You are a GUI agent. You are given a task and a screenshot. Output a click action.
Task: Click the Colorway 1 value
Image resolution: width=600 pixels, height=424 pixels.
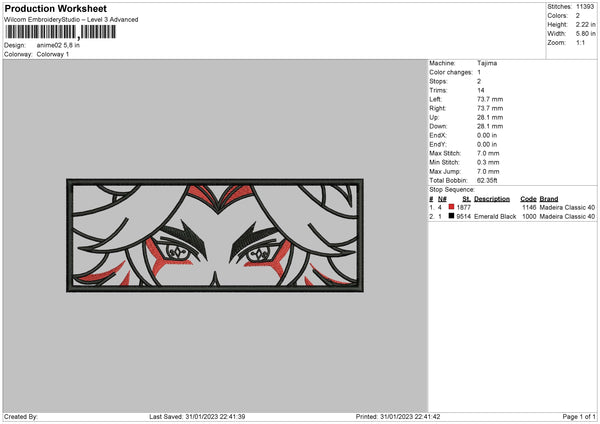53,54
